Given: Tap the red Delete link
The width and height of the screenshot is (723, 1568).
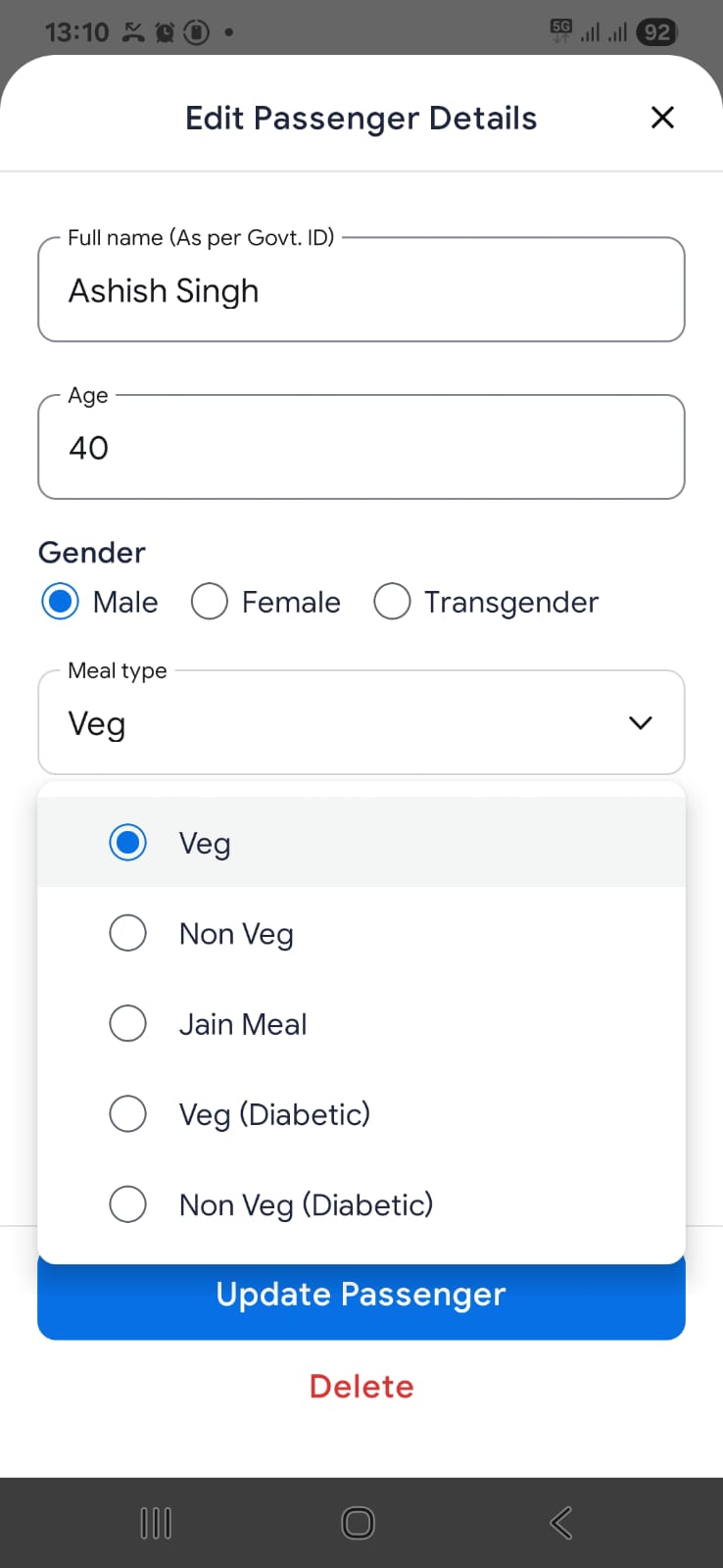Looking at the screenshot, I should [x=361, y=1387].
